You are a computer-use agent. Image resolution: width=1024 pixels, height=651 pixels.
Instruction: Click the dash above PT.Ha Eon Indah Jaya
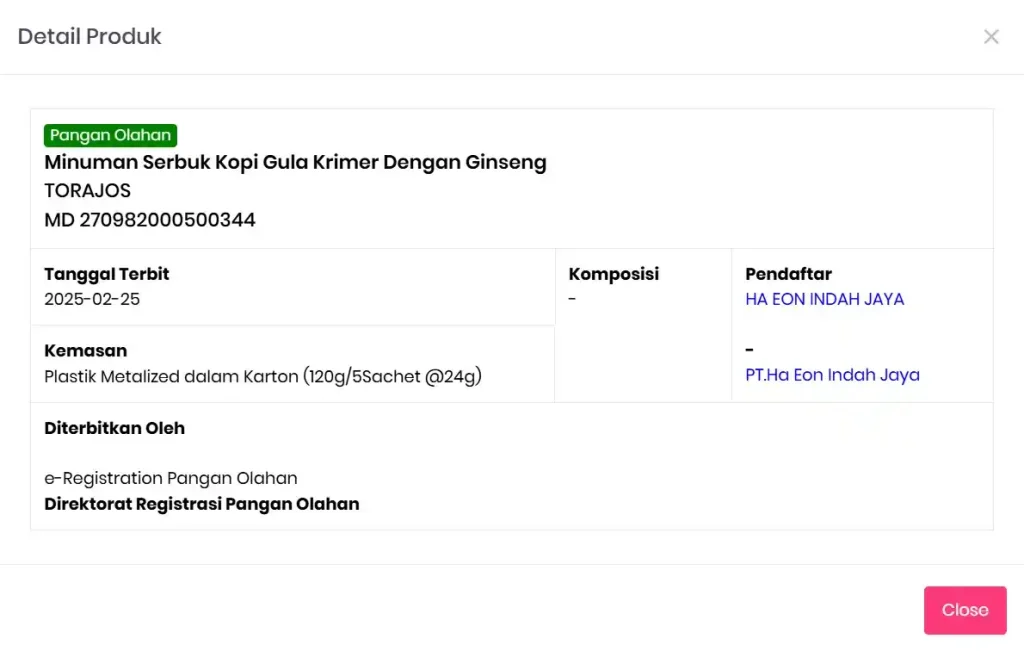(x=749, y=350)
